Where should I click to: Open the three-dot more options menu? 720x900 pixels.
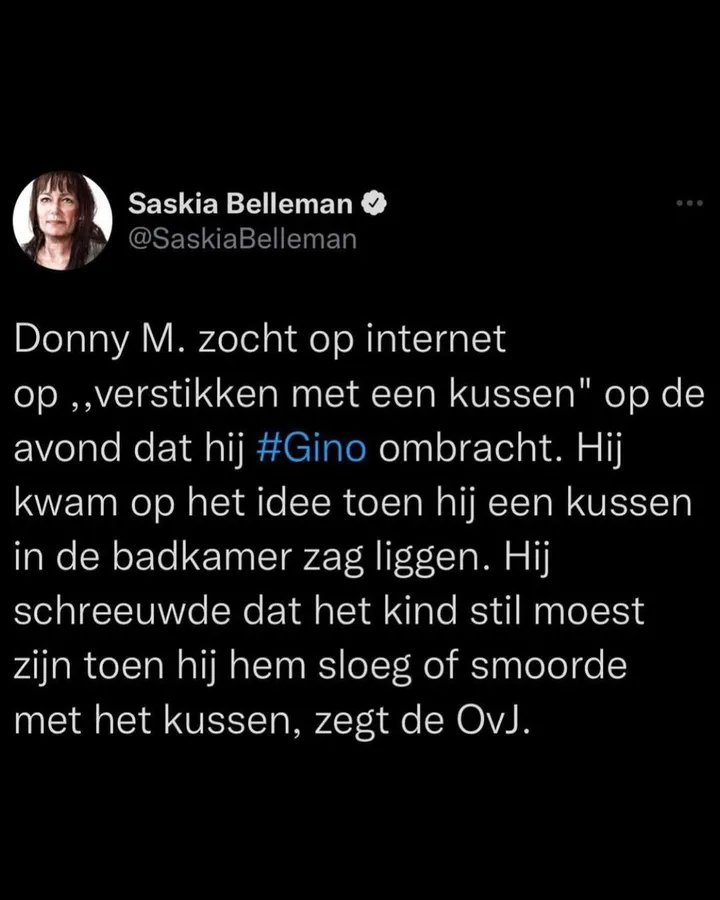(x=689, y=204)
